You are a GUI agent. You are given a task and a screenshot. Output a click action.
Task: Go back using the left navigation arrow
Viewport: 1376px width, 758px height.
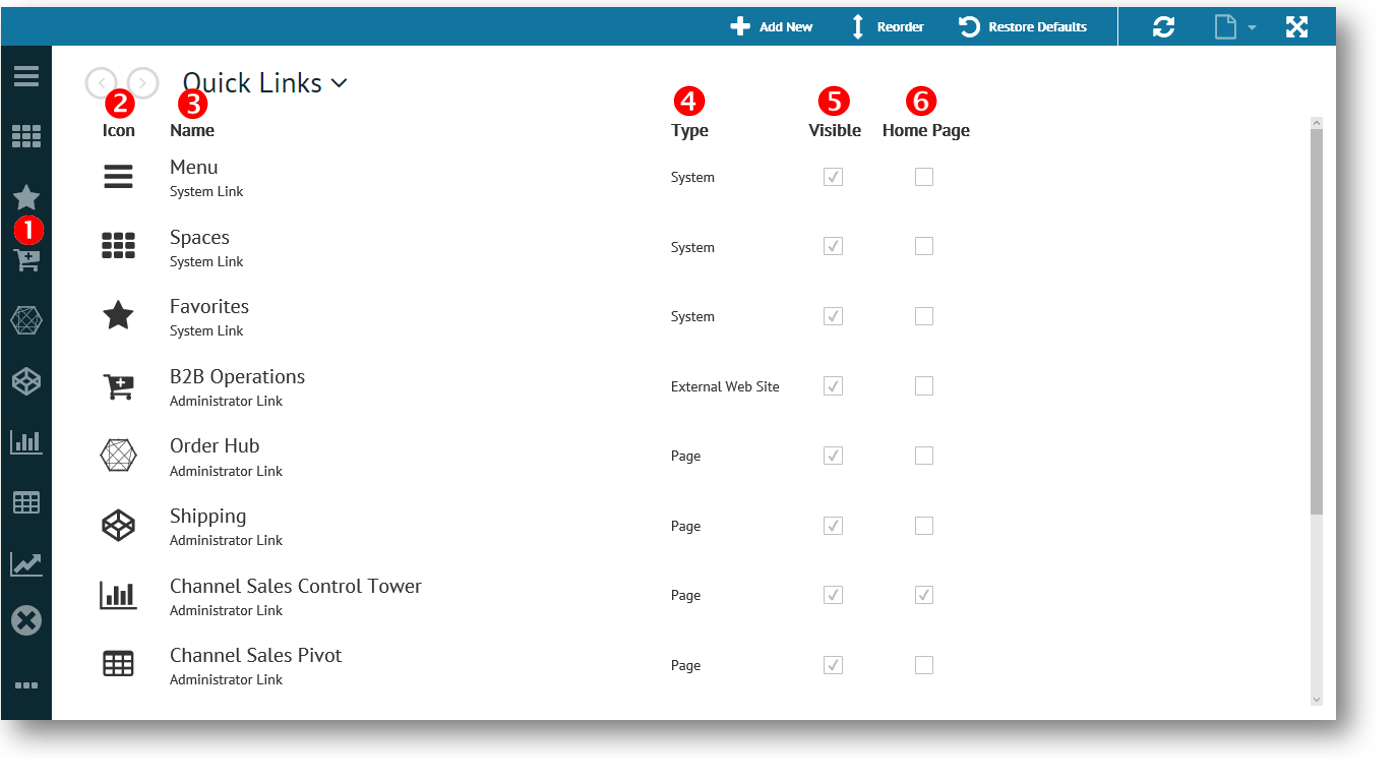[x=101, y=83]
